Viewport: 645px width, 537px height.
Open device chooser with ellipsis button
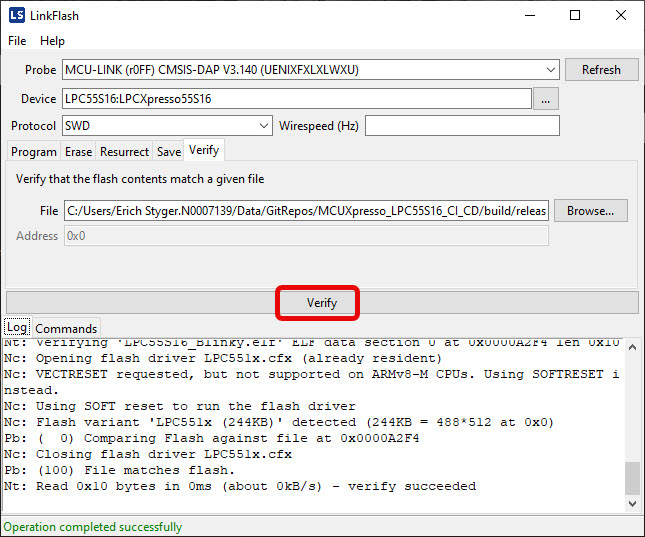(x=545, y=99)
